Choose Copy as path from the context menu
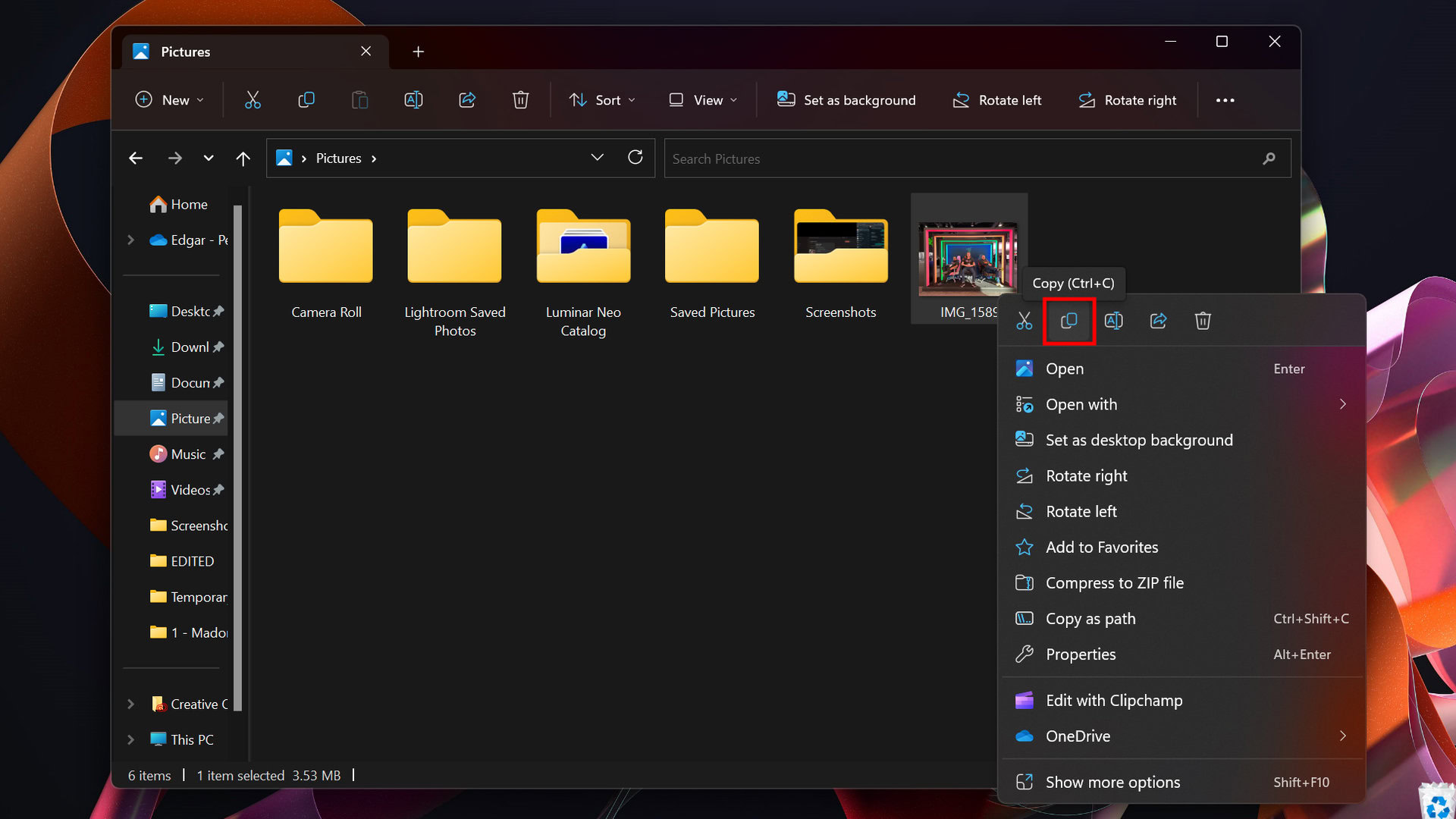The height and width of the screenshot is (819, 1456). pos(1090,619)
